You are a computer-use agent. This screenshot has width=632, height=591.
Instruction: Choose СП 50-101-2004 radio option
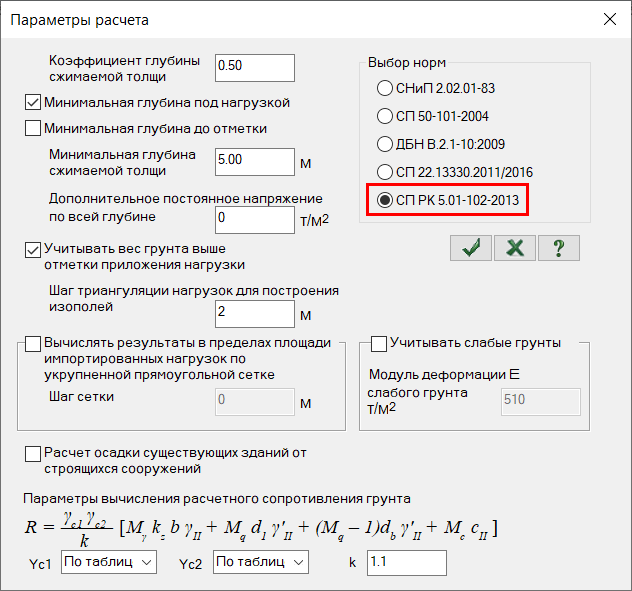(x=385, y=115)
